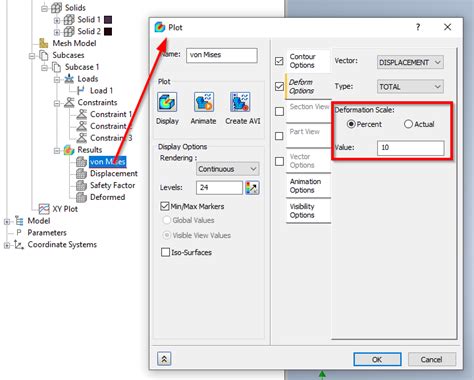
Task: Click the Constraint 1 icon
Action: [81, 114]
